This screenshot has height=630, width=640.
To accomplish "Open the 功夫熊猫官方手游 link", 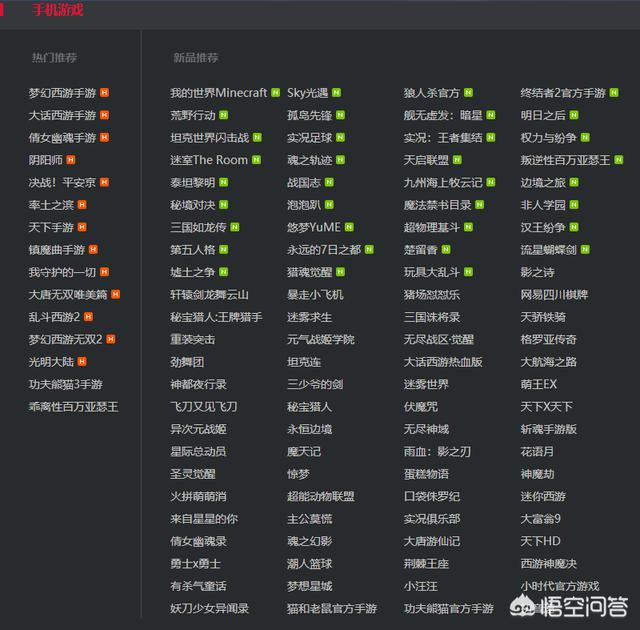I will click(449, 608).
